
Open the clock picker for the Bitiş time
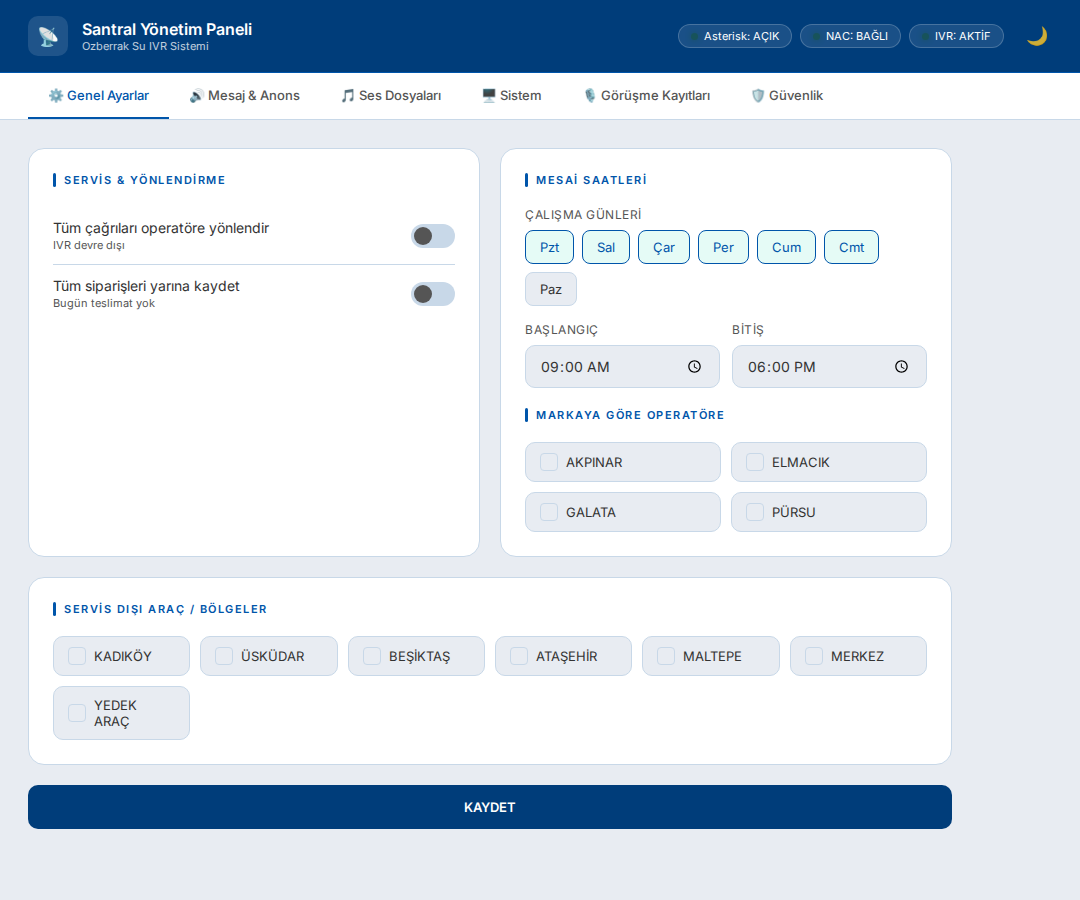tap(901, 367)
